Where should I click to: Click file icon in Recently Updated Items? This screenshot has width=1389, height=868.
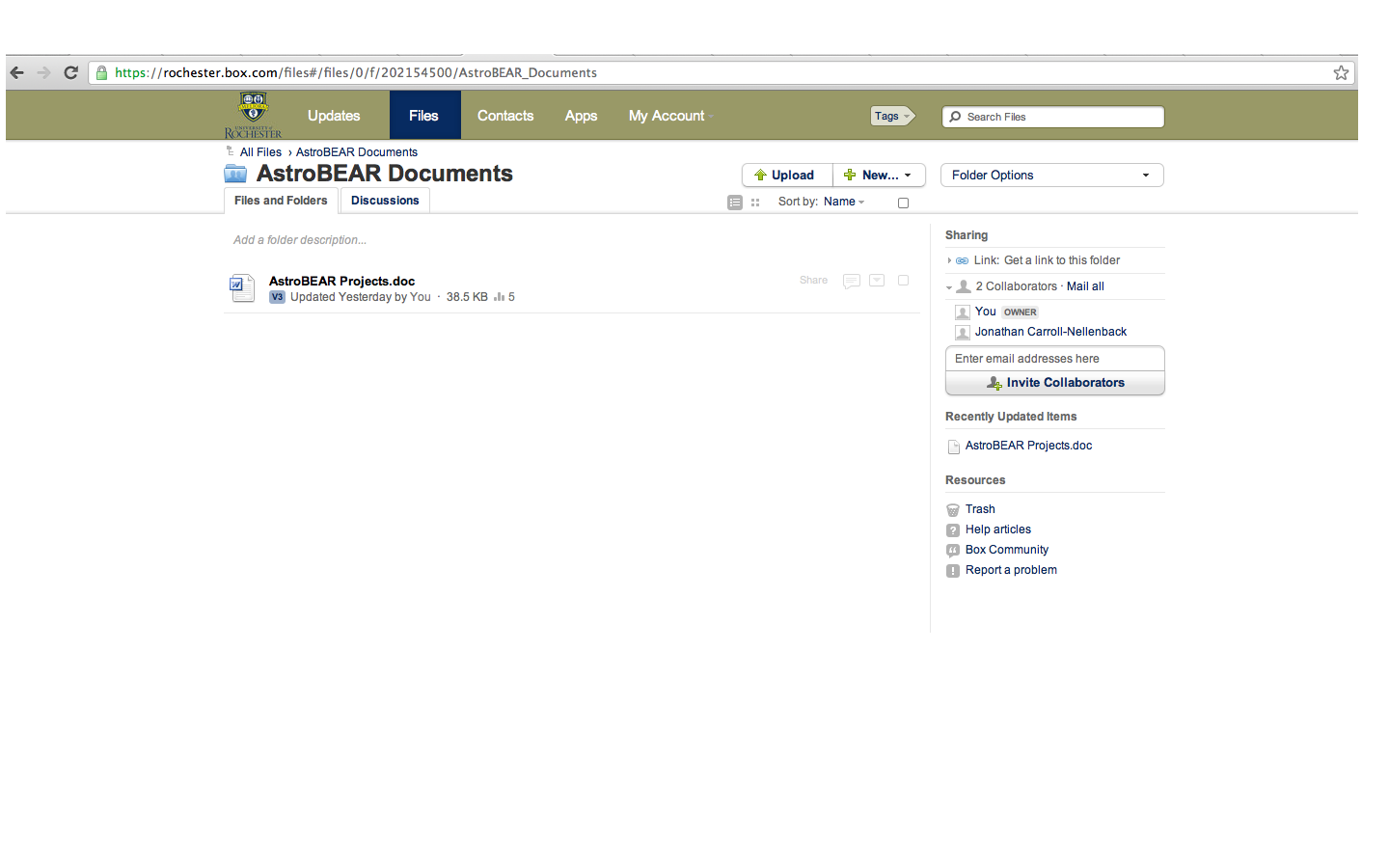(954, 446)
